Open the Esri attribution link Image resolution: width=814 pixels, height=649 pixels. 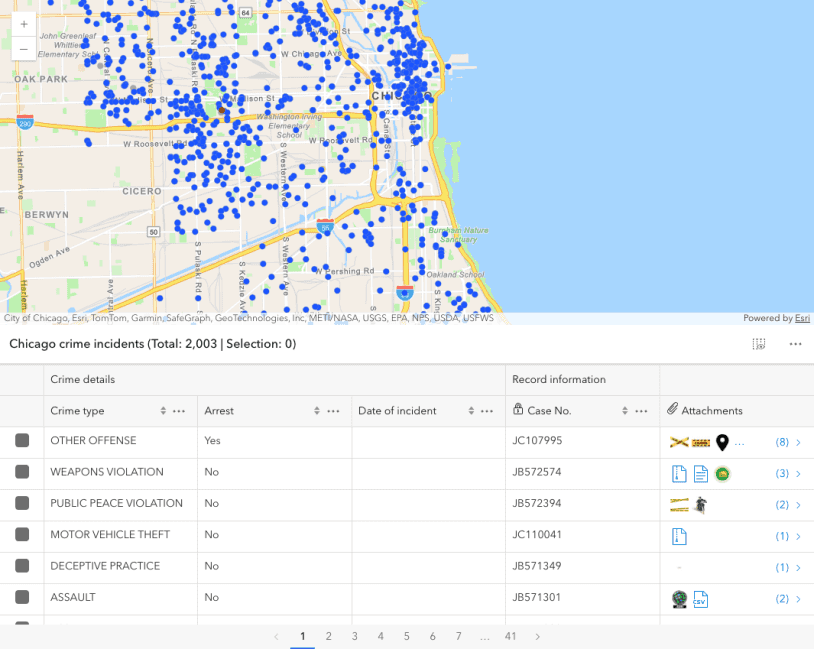(802, 318)
